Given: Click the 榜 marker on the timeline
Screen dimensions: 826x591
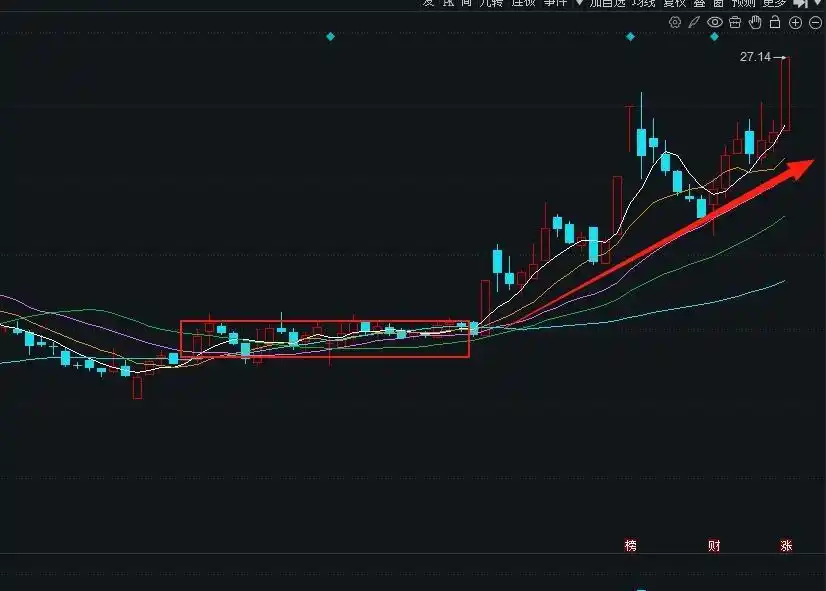Looking at the screenshot, I should 630,546.
